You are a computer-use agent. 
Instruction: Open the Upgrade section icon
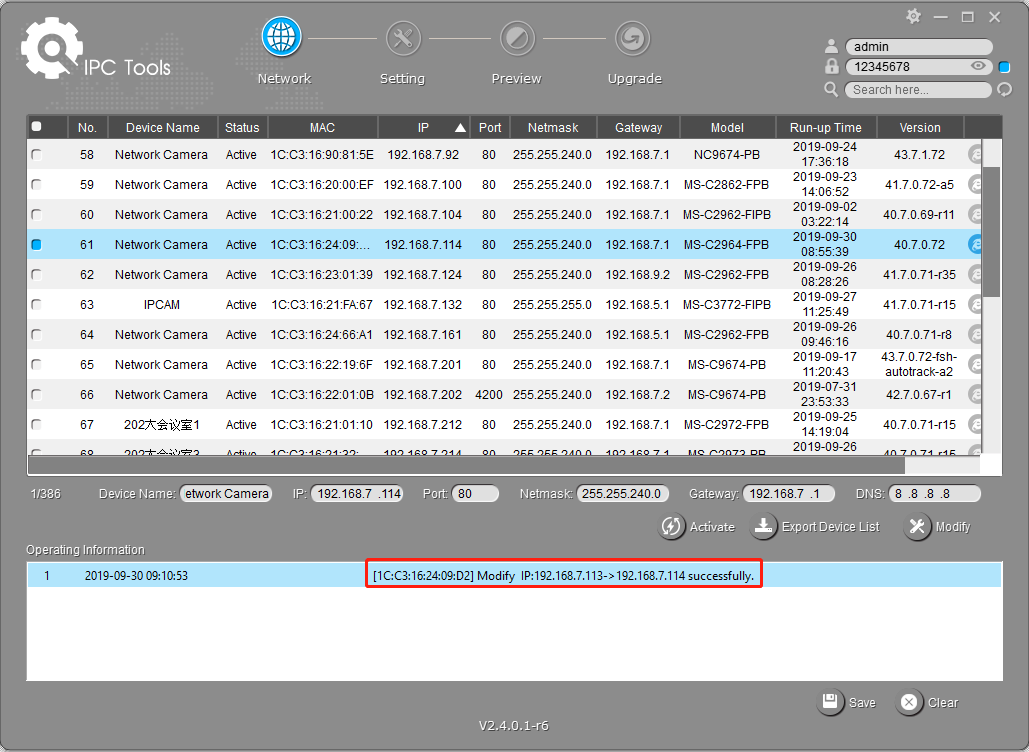633,38
